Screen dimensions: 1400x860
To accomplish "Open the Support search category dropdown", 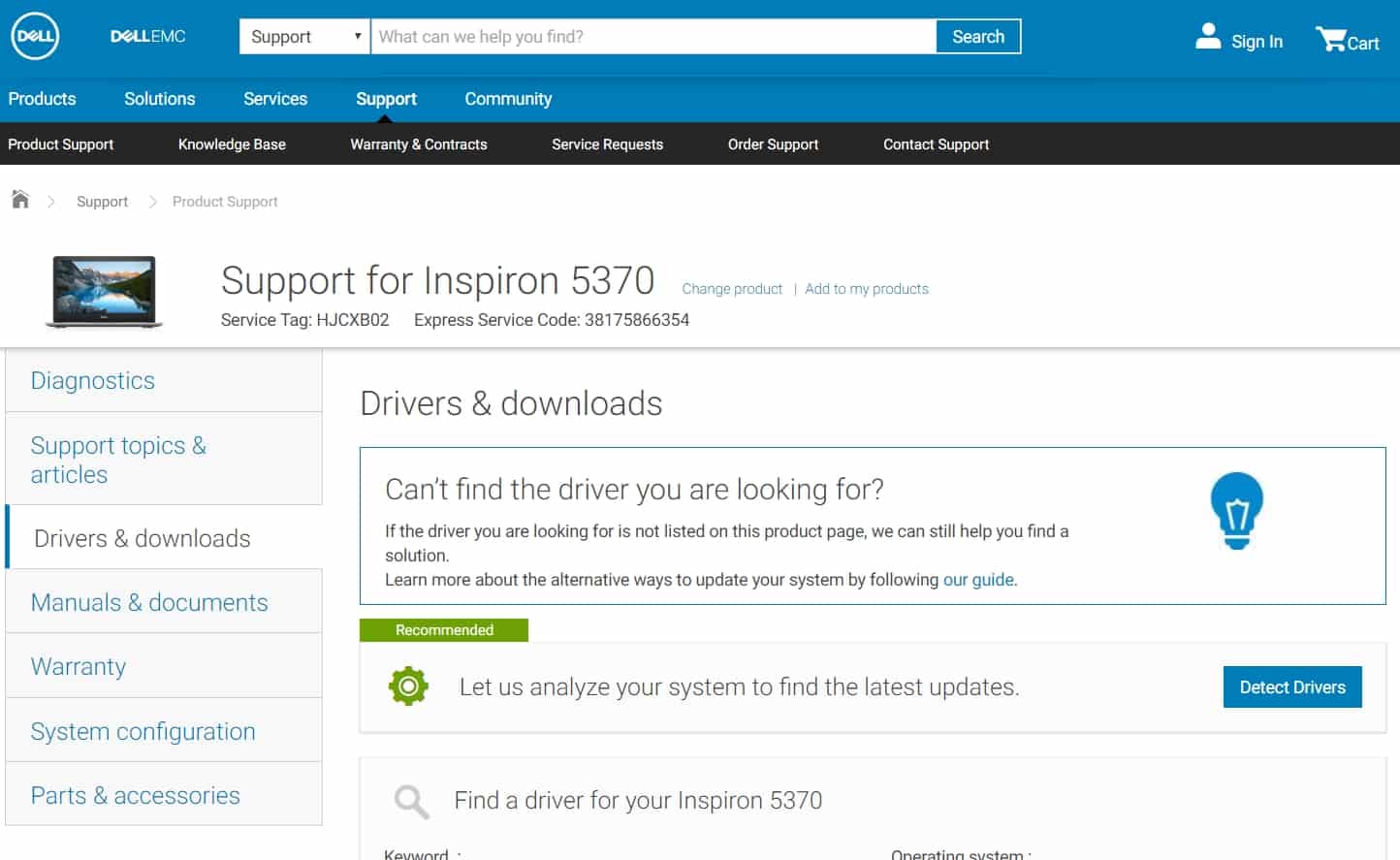I will (304, 37).
